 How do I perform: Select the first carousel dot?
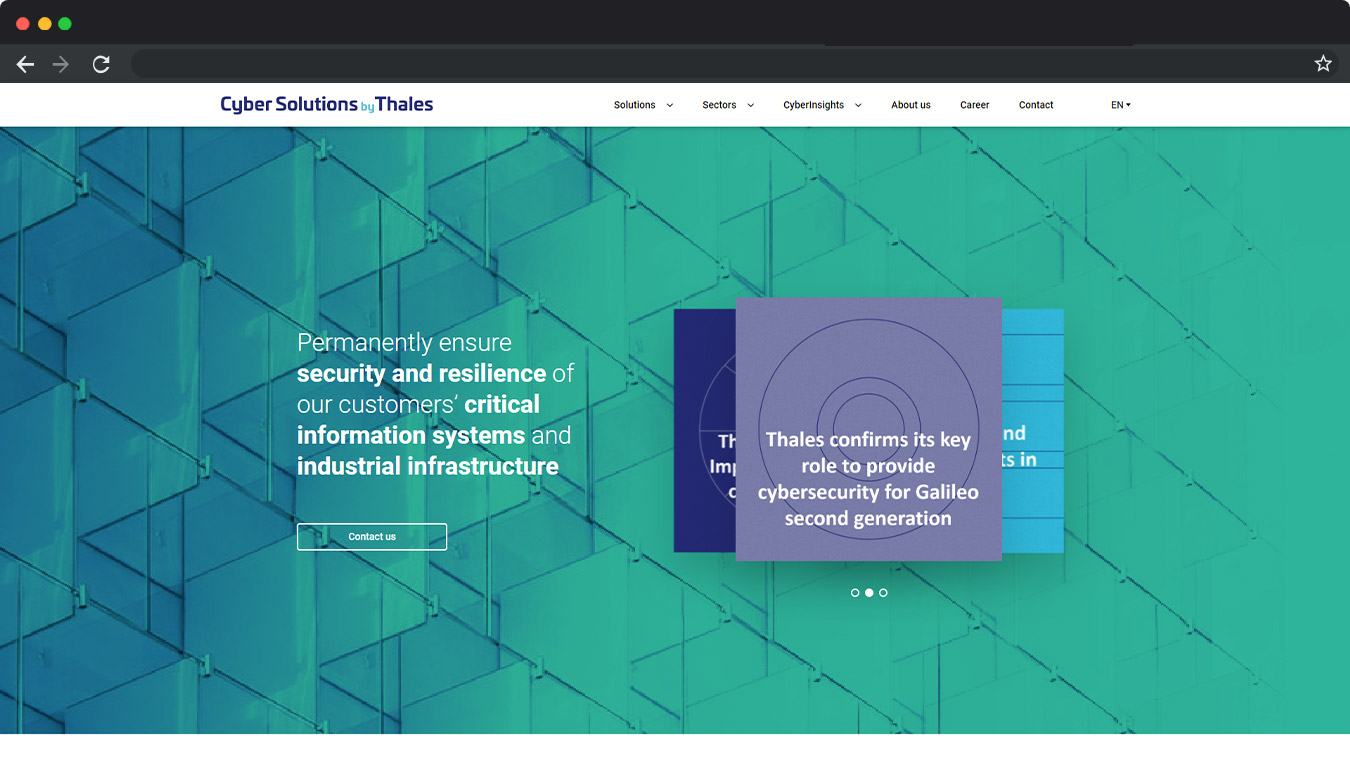[855, 593]
